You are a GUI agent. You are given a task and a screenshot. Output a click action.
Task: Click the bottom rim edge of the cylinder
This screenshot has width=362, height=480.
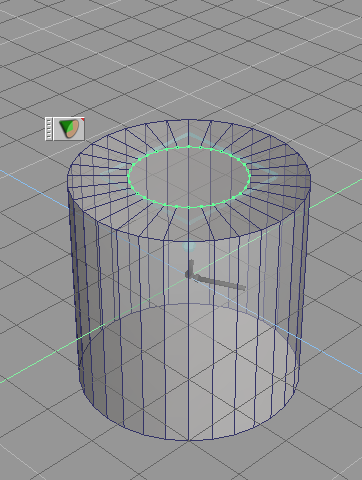[189, 440]
